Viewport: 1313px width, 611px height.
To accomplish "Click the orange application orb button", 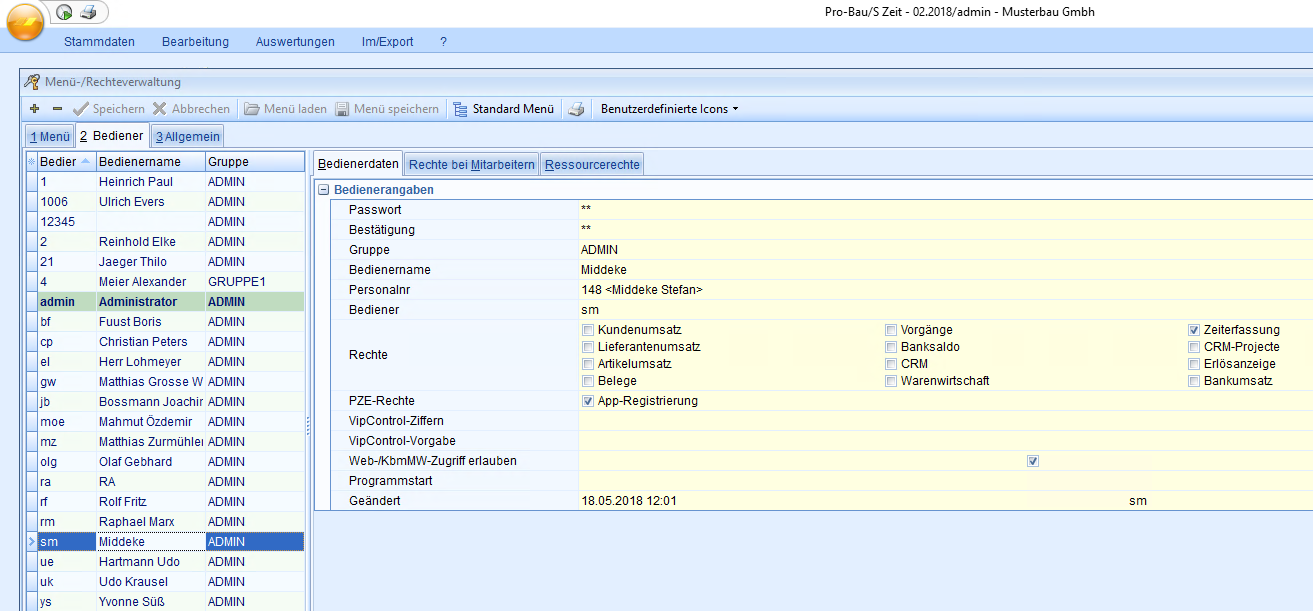I will pyautogui.click(x=25, y=22).
